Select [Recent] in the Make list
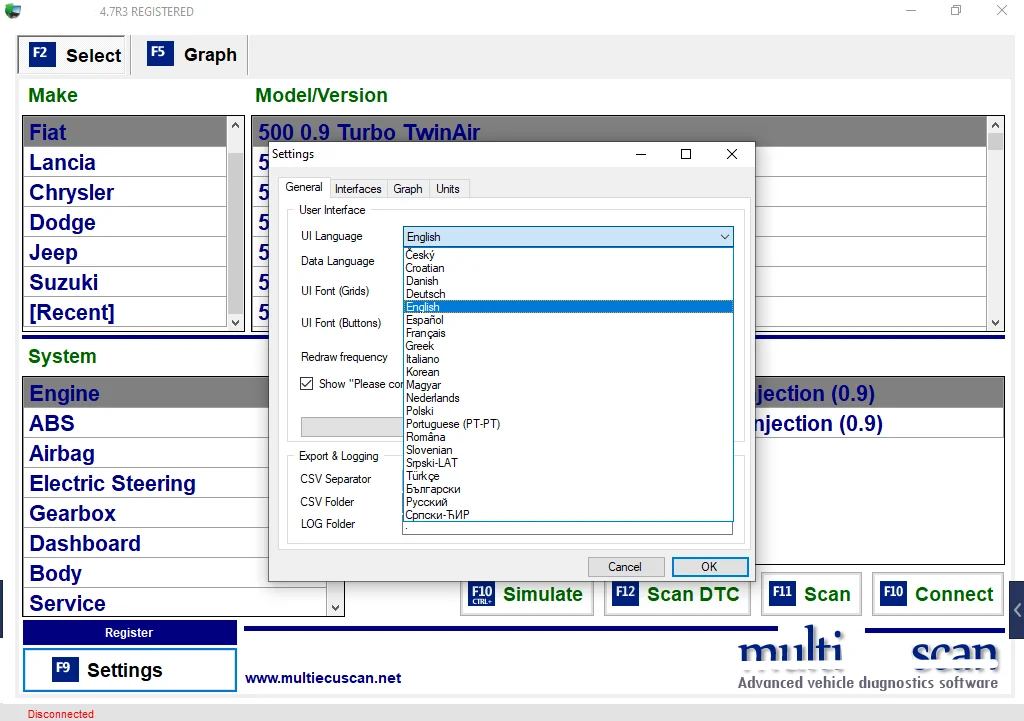Viewport: 1024px width, 721px height. (125, 312)
